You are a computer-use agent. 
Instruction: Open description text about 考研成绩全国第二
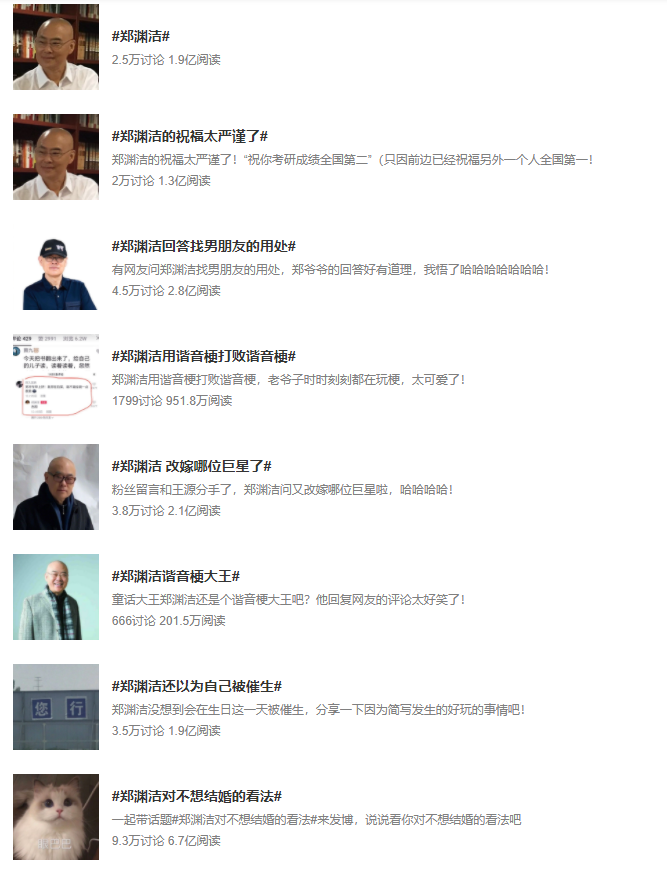352,160
